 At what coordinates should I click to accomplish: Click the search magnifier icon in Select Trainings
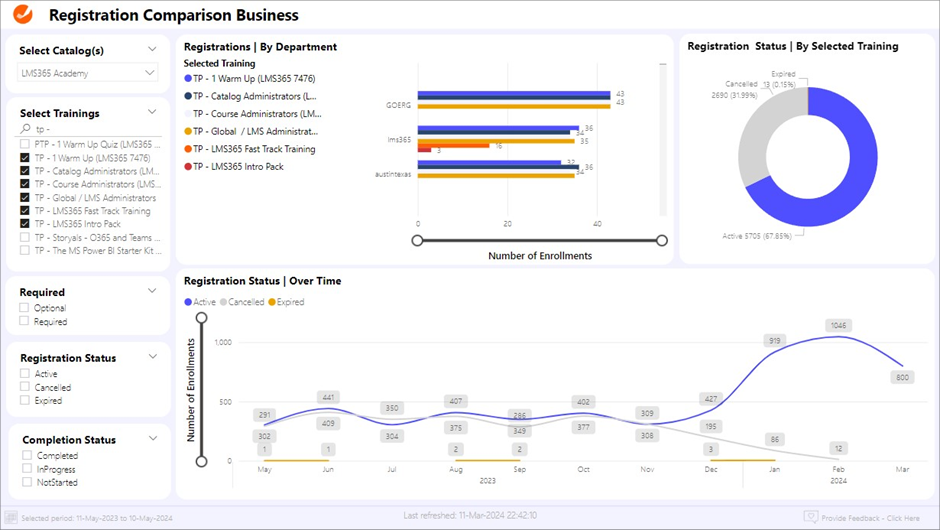26,130
